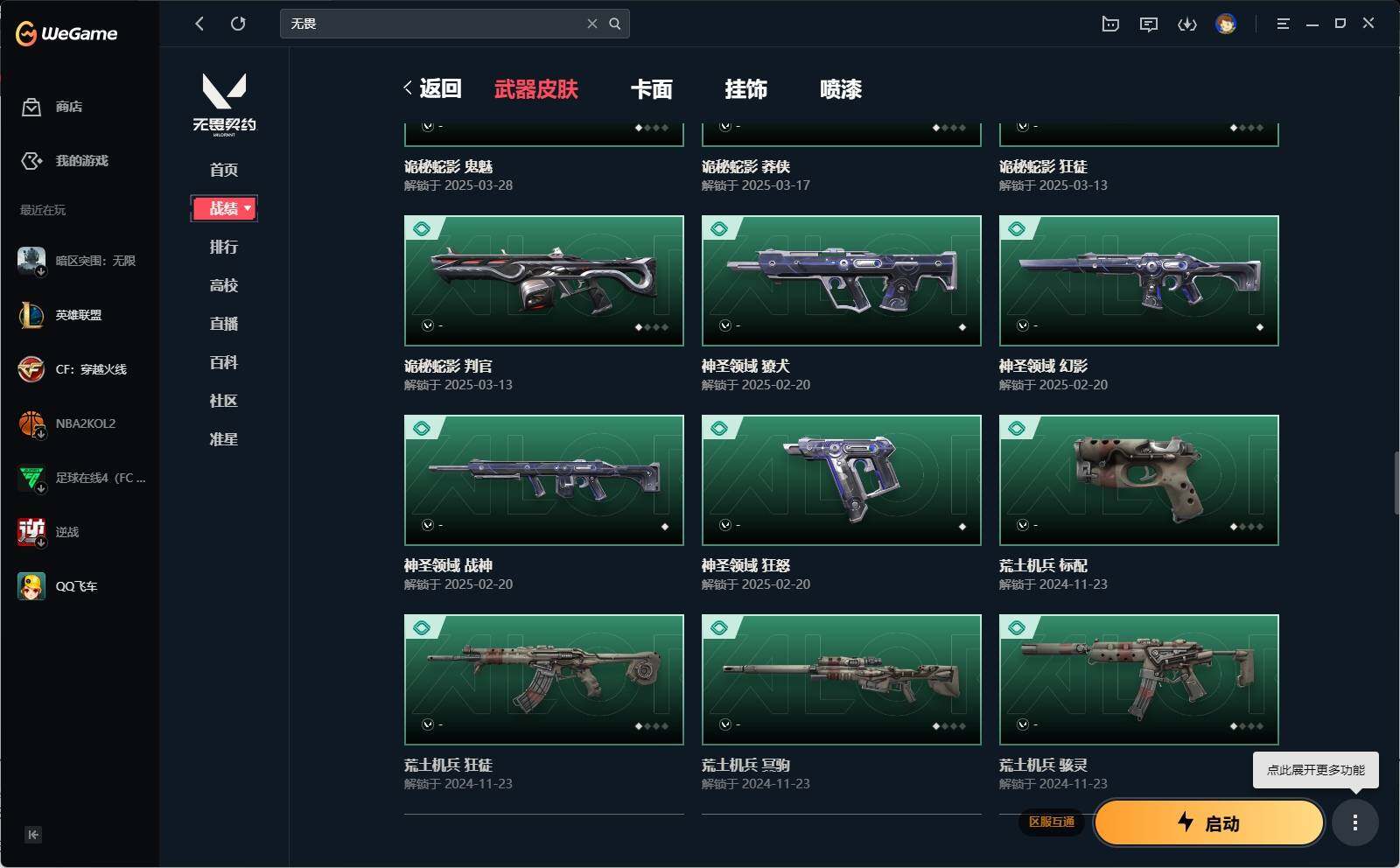Expand chevron on 神圣领域 獠犬 card

(725, 325)
